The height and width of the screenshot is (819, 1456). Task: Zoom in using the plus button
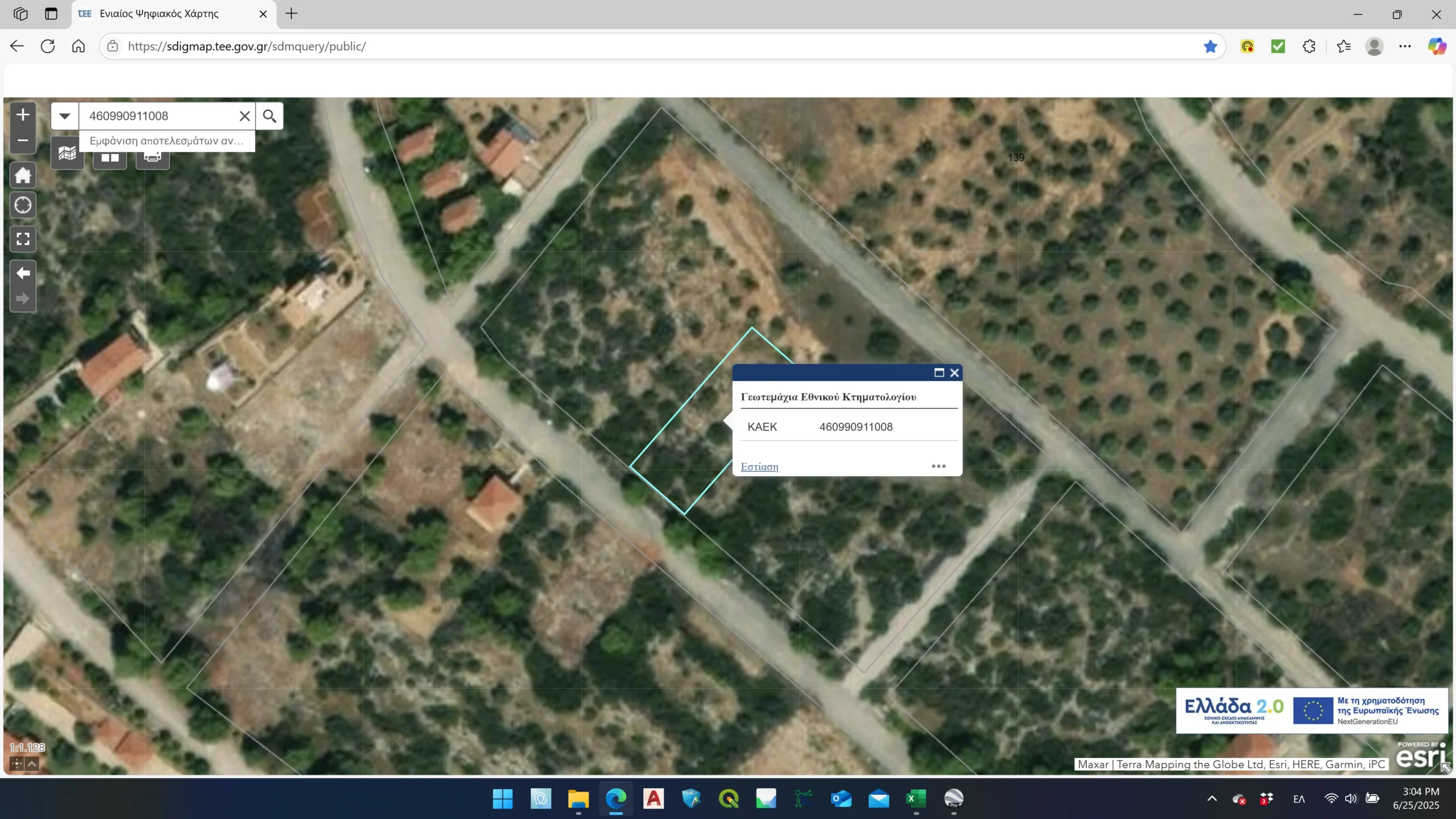23,114
